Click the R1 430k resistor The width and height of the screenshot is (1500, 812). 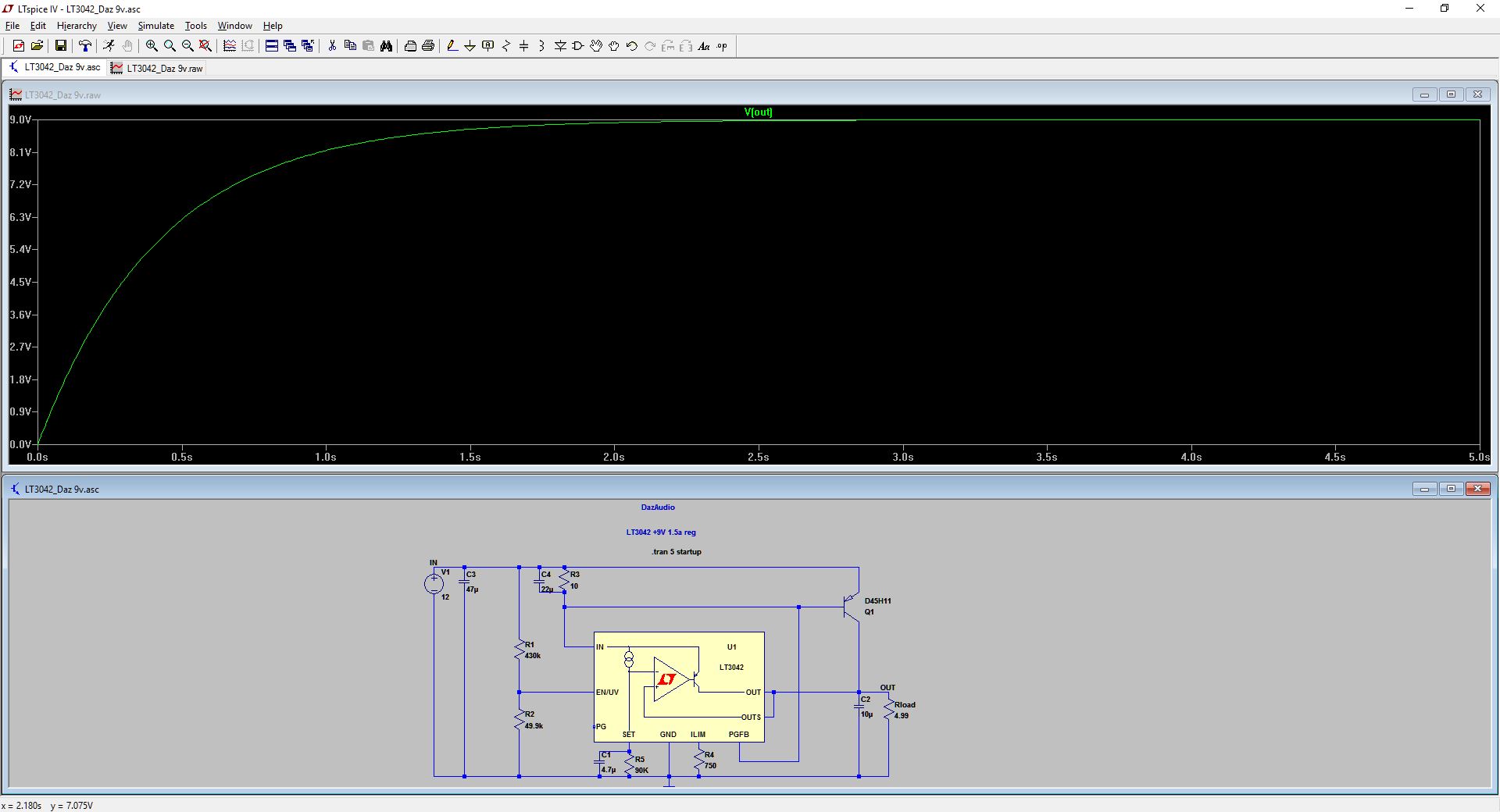click(x=520, y=650)
